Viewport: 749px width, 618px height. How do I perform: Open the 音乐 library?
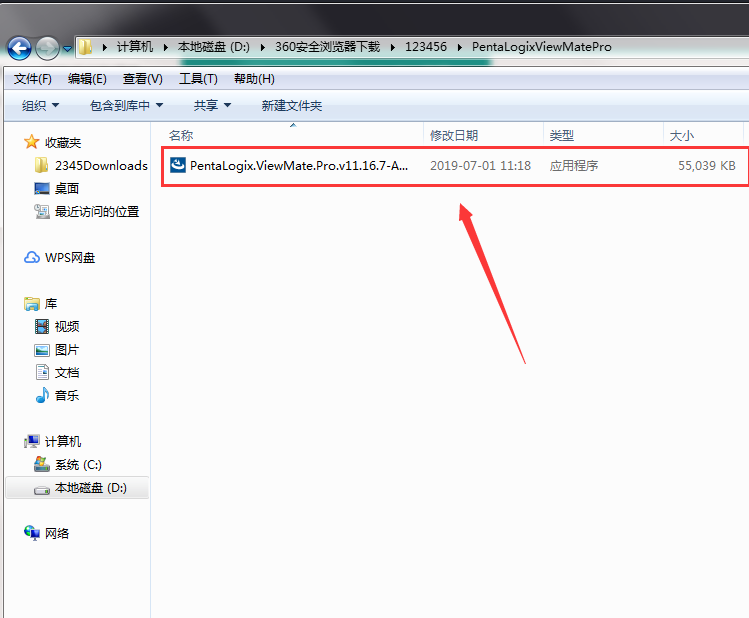pos(67,396)
